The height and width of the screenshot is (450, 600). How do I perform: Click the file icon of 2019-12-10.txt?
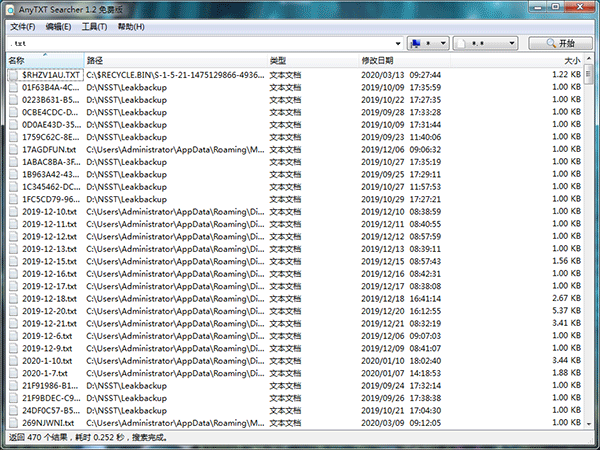click(x=13, y=212)
